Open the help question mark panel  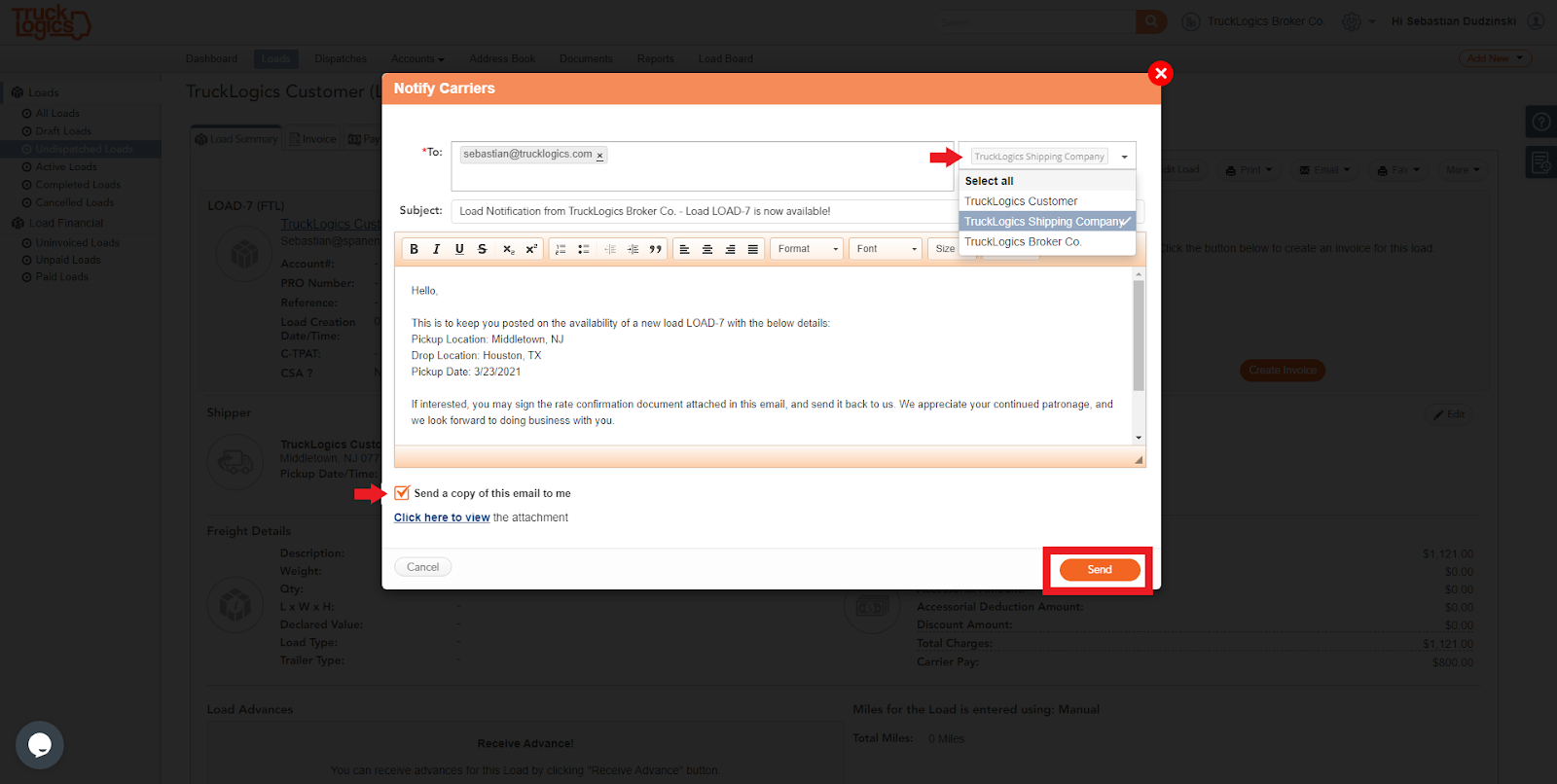(1541, 122)
